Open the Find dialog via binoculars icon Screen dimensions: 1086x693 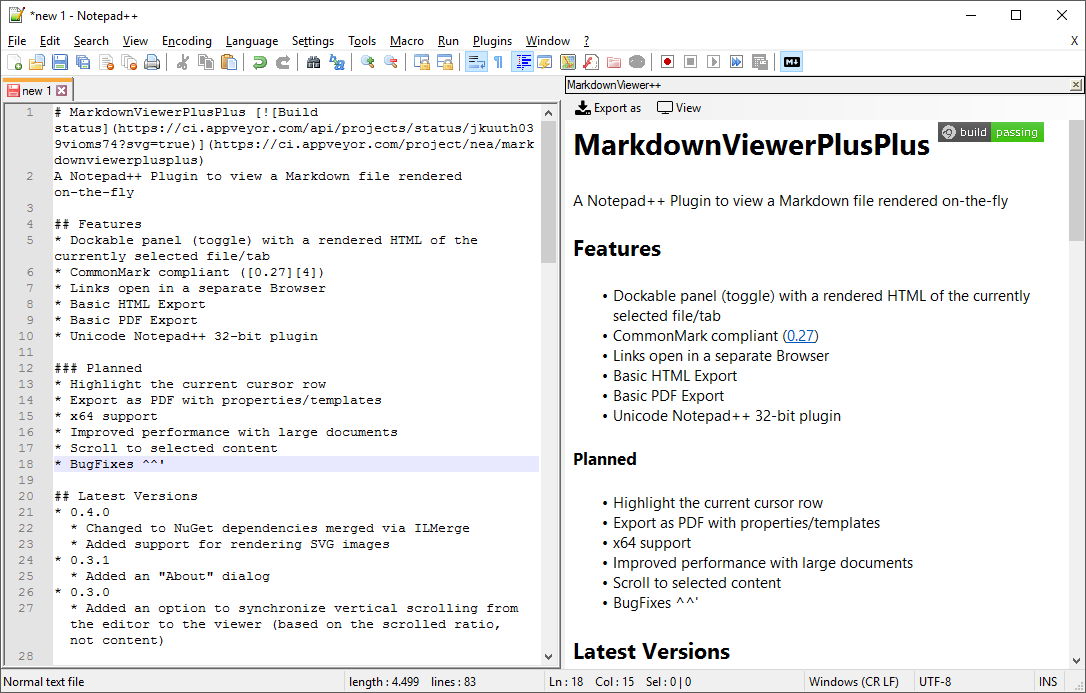point(313,61)
